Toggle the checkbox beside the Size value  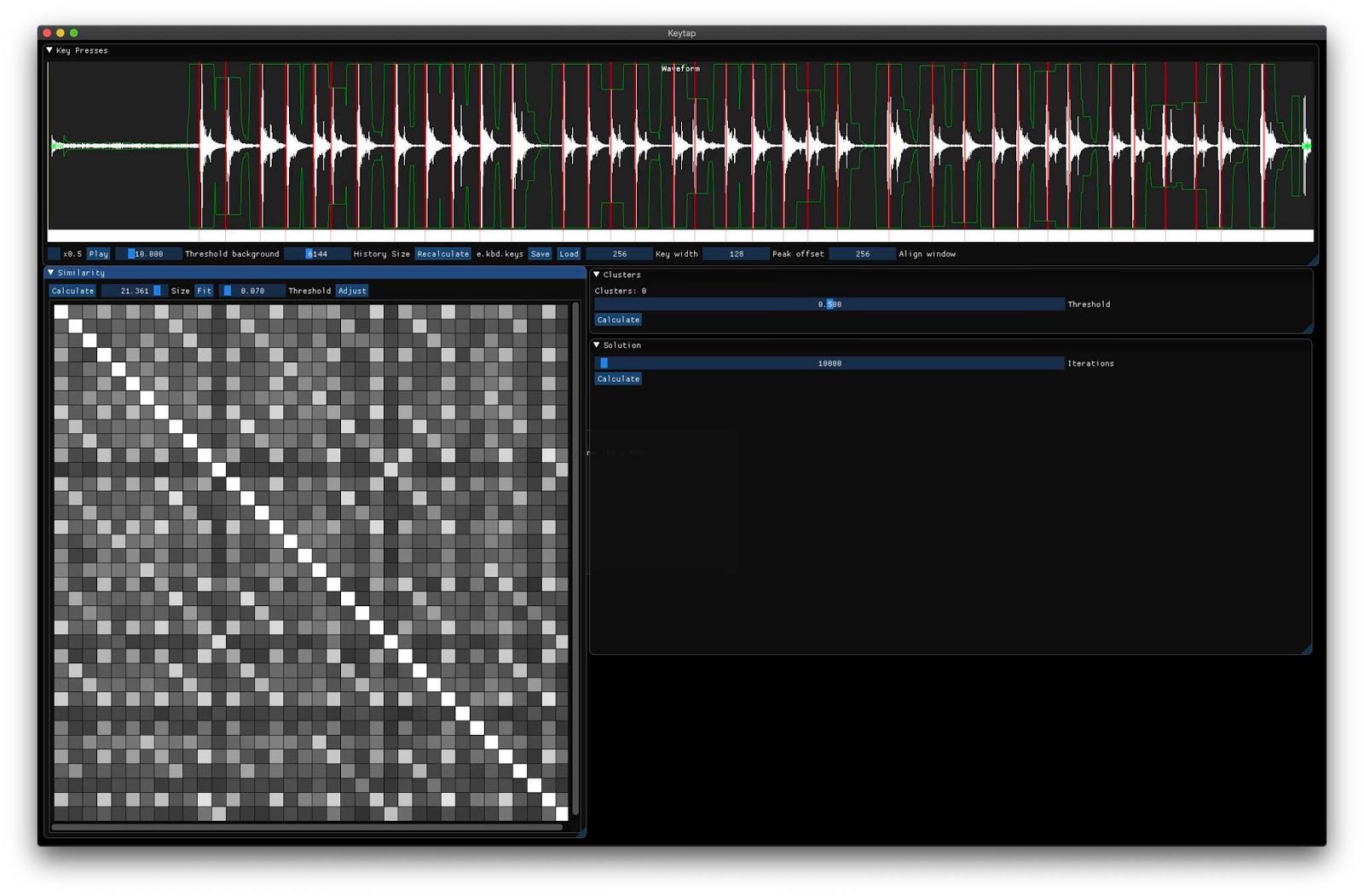[x=159, y=290]
